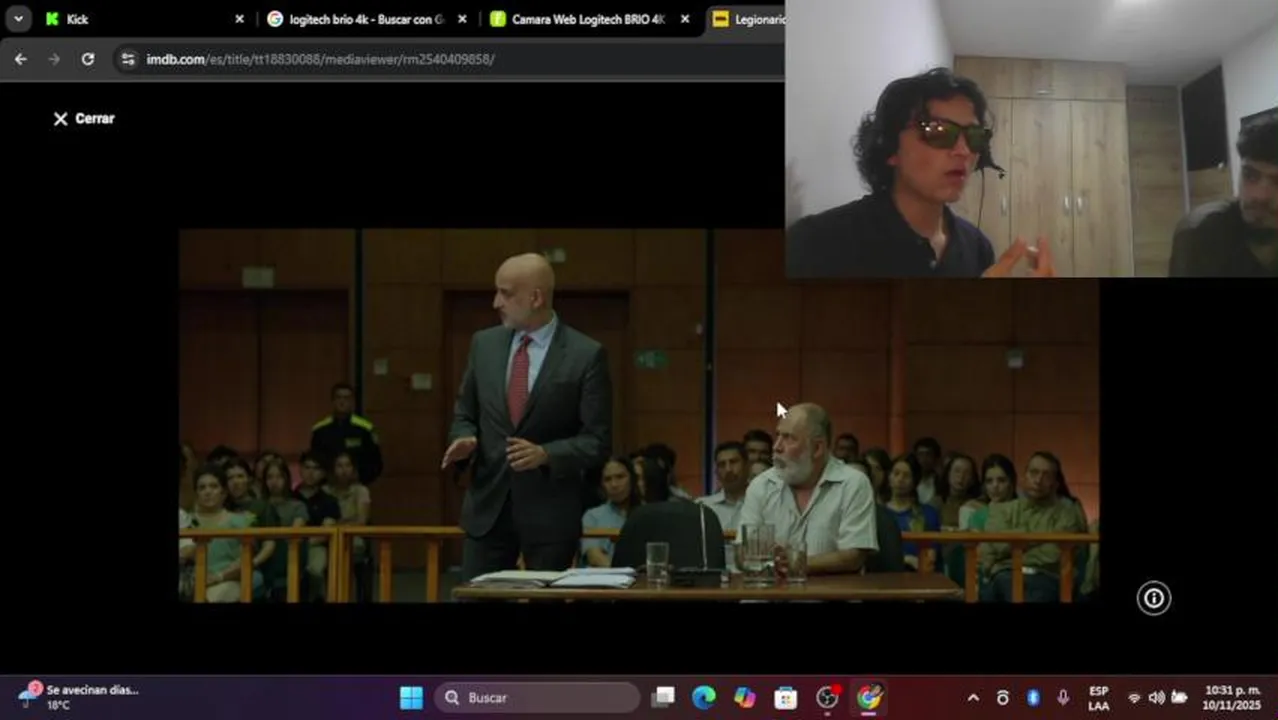The height and width of the screenshot is (720, 1278).
Task: Click the courtroom movie still image
Action: 638,416
